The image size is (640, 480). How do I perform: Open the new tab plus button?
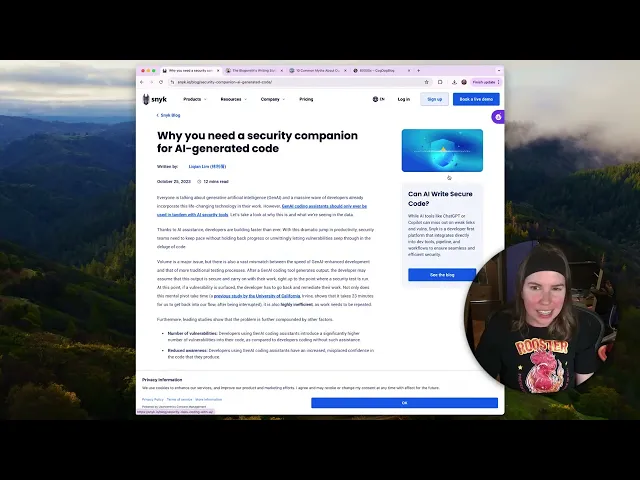pos(418,71)
